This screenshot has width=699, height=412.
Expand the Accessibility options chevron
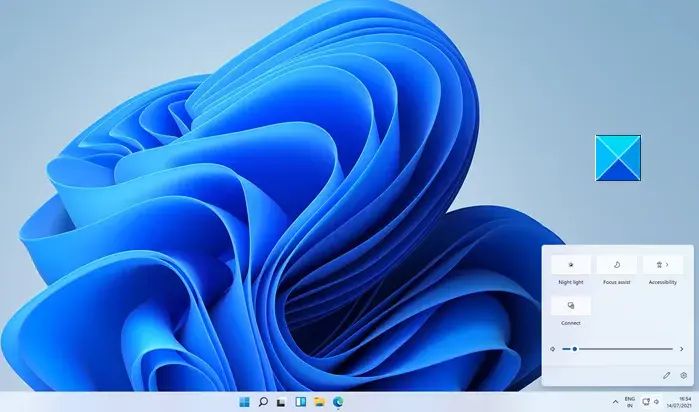[668, 265]
